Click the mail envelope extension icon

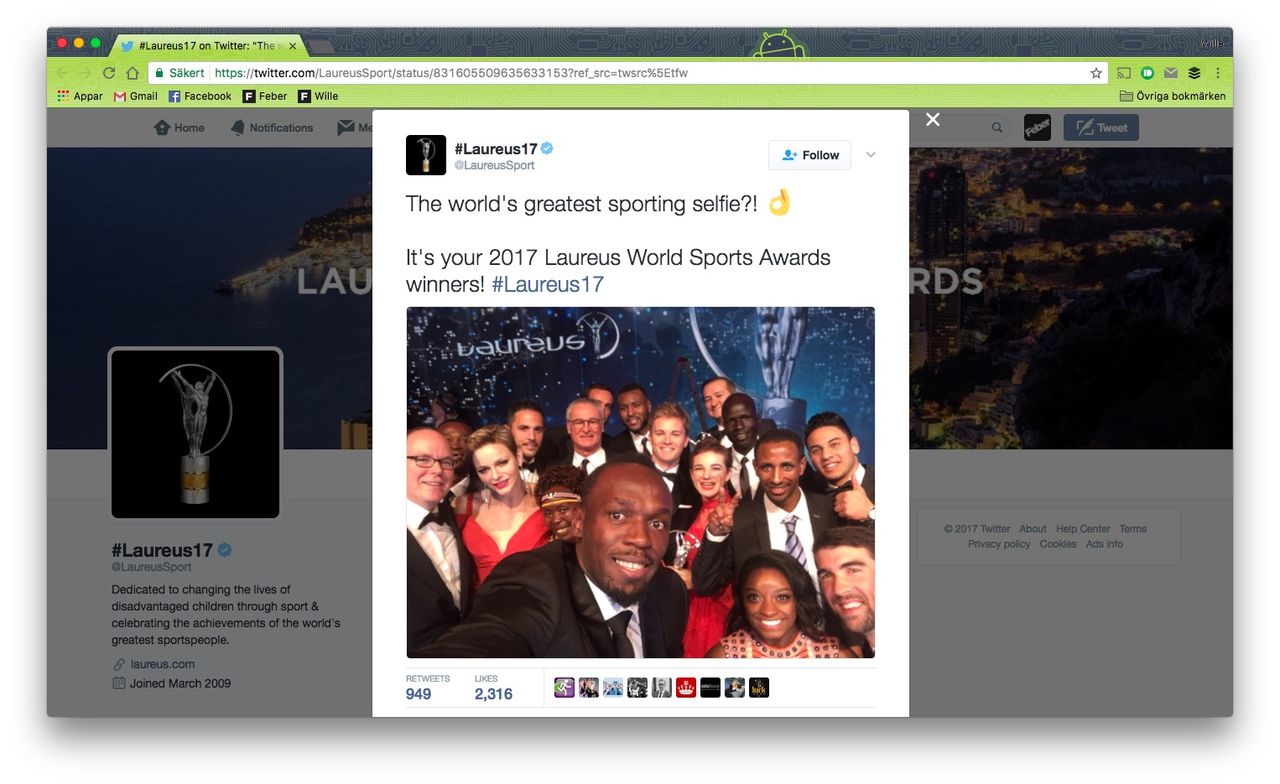pos(1170,73)
